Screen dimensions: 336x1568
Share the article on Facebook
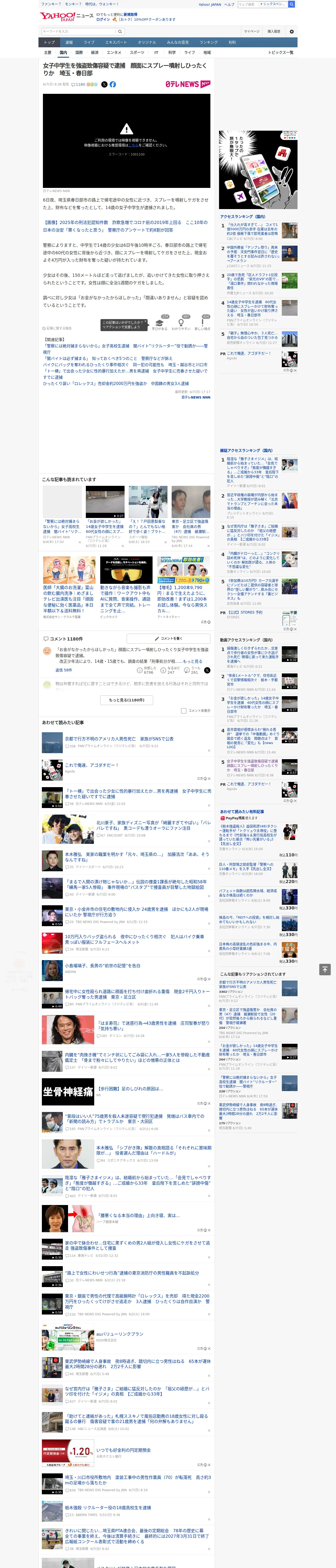113,85
